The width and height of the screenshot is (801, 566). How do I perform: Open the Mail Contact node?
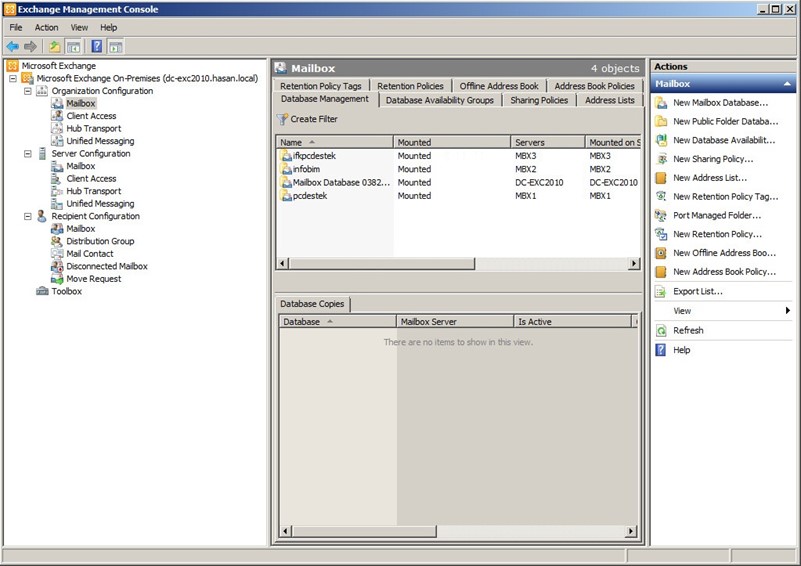(x=90, y=254)
